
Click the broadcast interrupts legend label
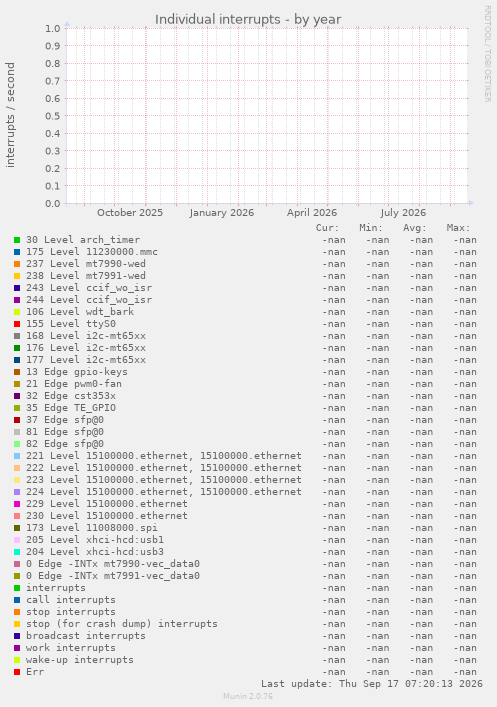pos(86,636)
